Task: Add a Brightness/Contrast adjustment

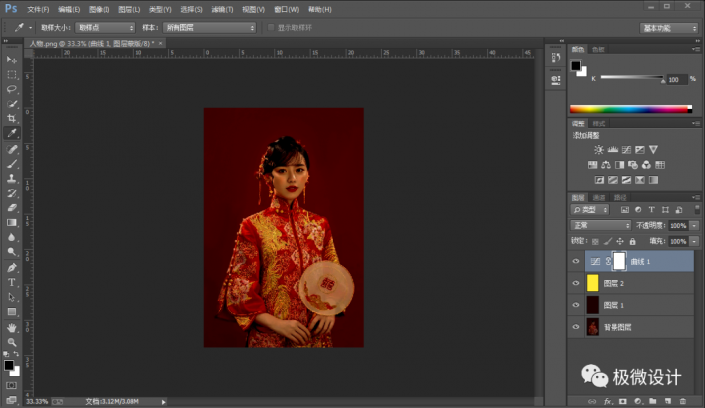Action: (599, 150)
